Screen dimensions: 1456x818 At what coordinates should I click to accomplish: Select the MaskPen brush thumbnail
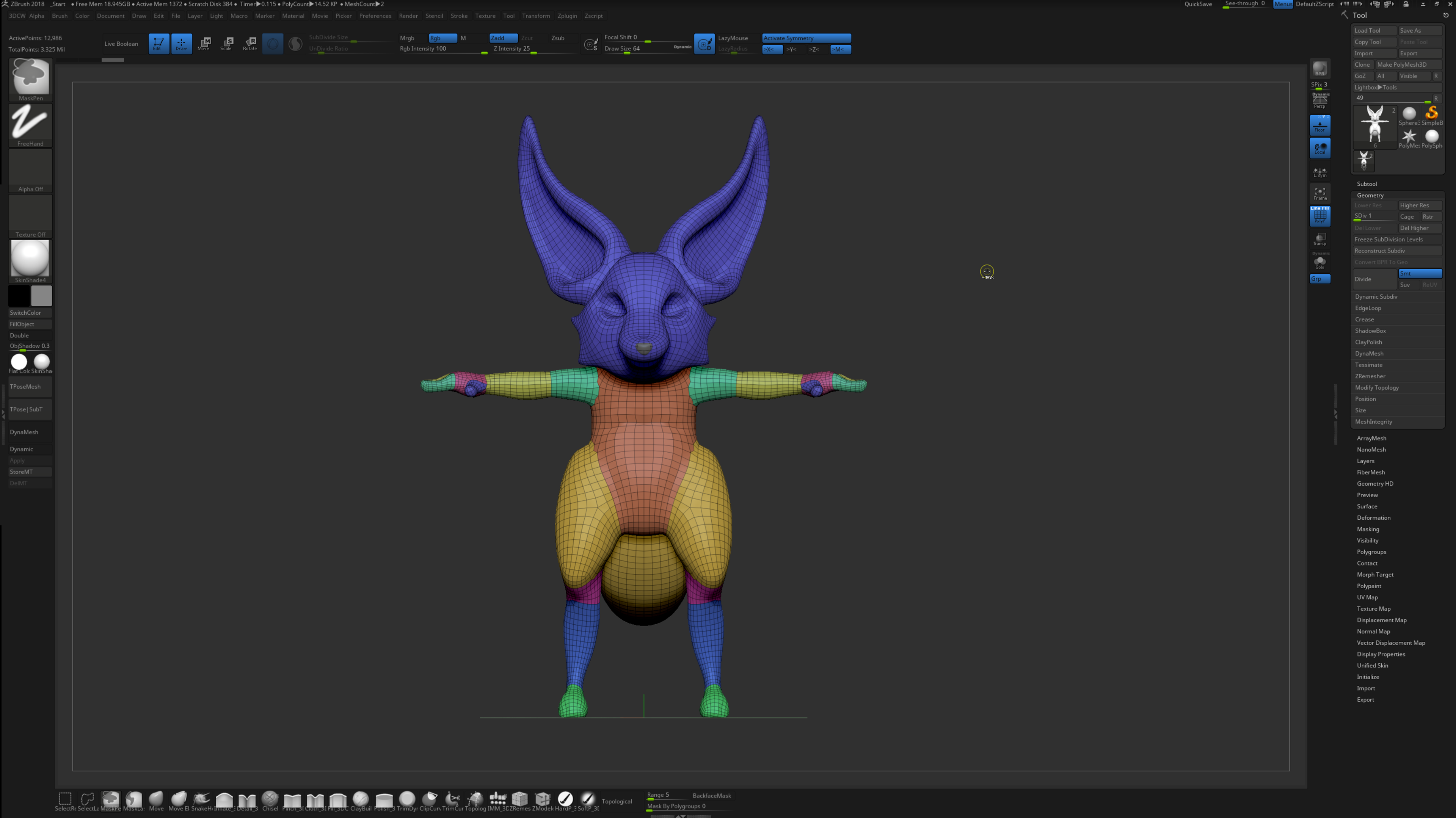coord(30,80)
